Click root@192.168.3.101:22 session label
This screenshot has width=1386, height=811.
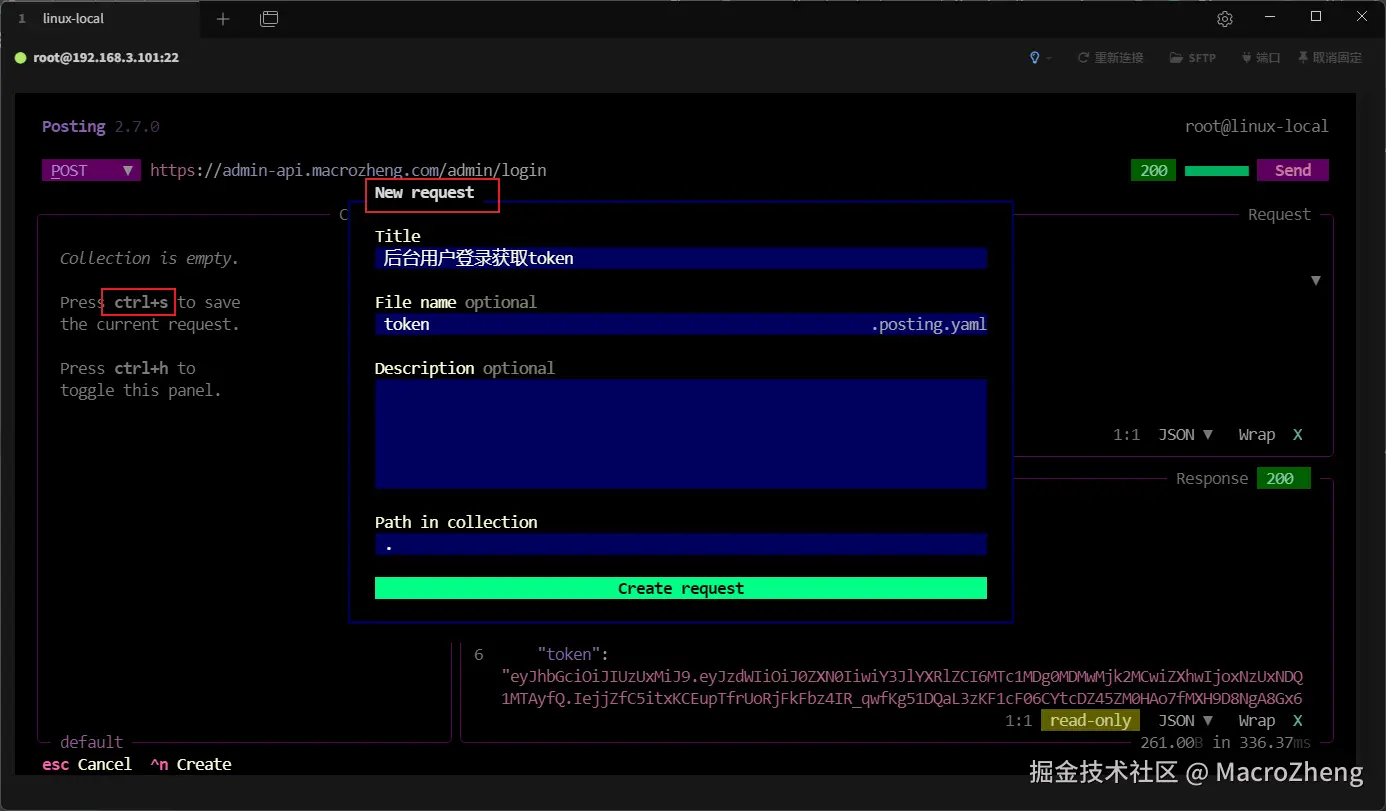tap(106, 58)
